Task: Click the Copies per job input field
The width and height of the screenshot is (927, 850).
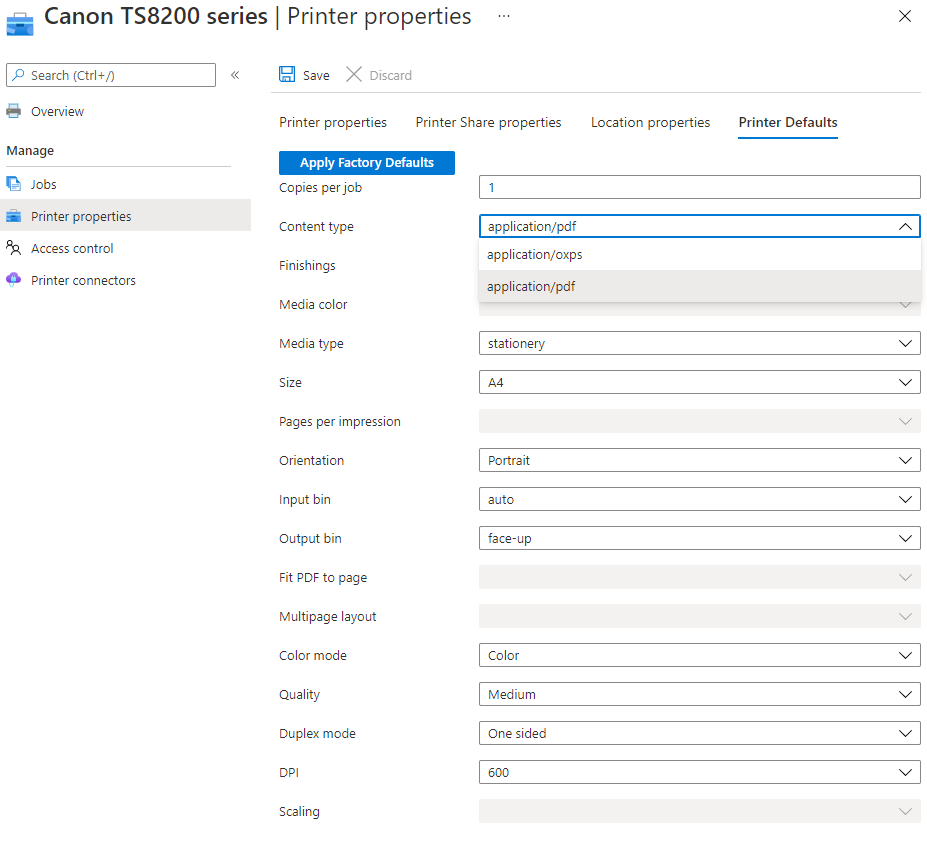Action: pos(699,187)
